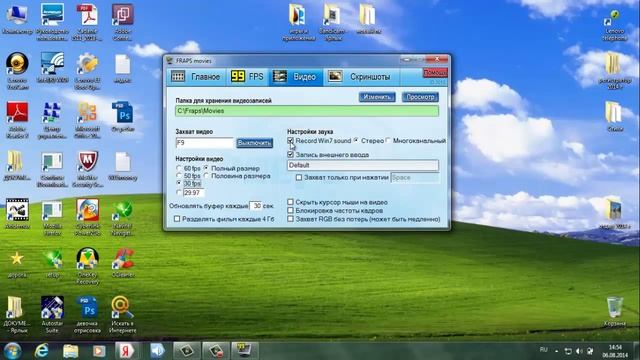Open the Скриншоты tab
Image resolution: width=640 pixels, height=360 pixels.
tap(361, 77)
